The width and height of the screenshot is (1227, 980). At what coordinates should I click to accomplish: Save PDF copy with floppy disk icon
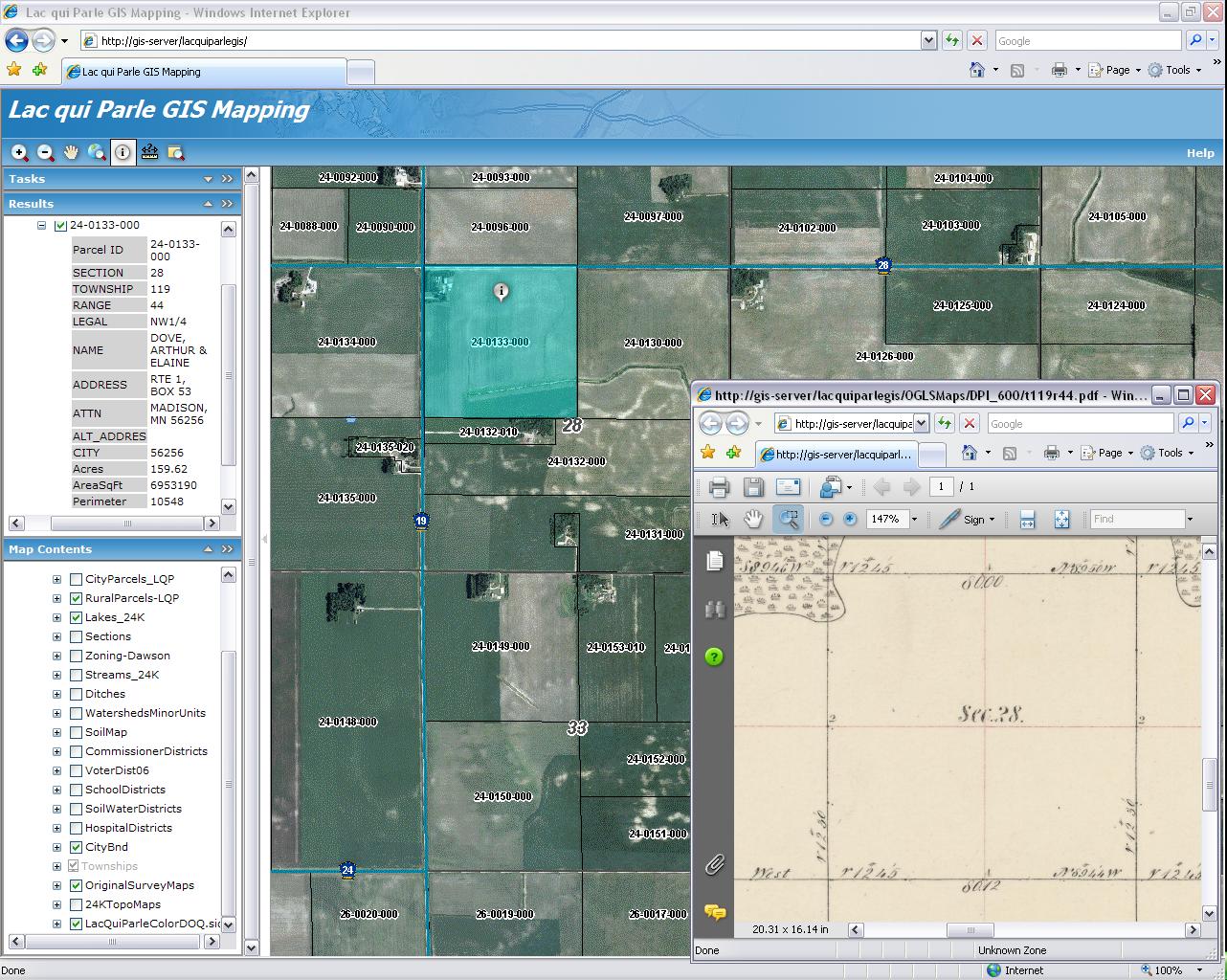(x=753, y=487)
